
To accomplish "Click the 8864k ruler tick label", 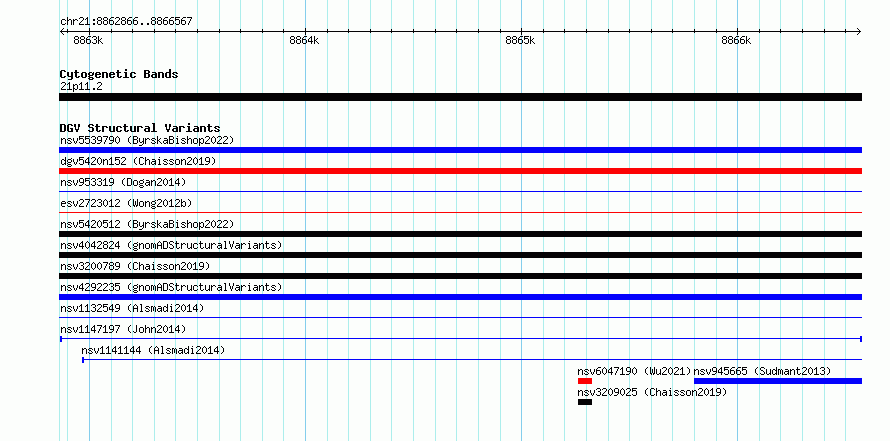I will [x=304, y=40].
